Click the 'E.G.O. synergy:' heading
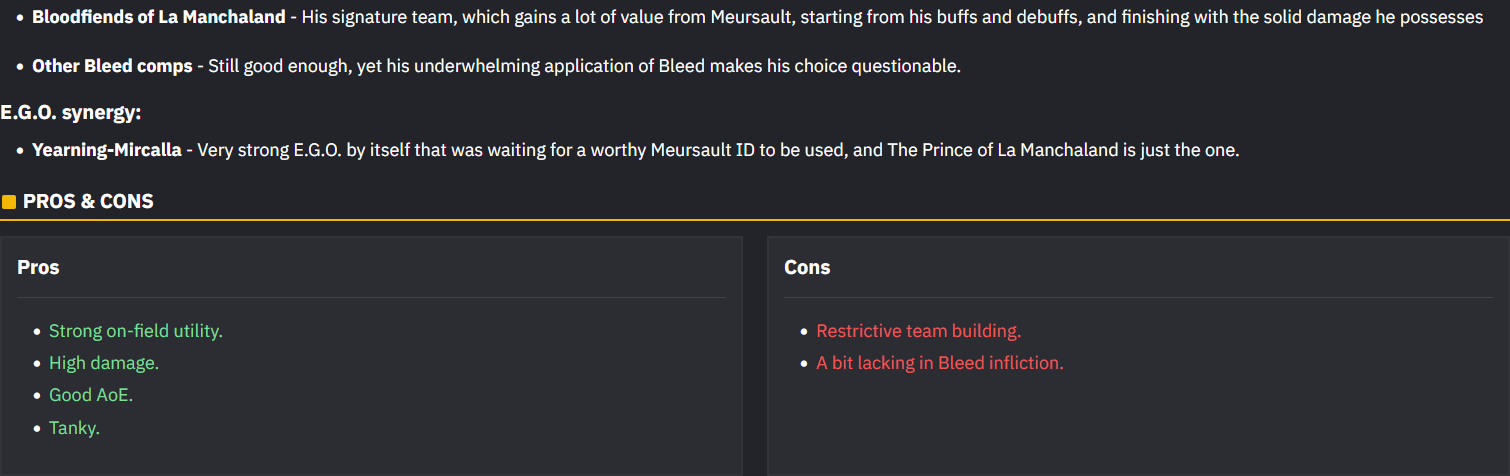This screenshot has height=476, width=1510. (x=70, y=112)
